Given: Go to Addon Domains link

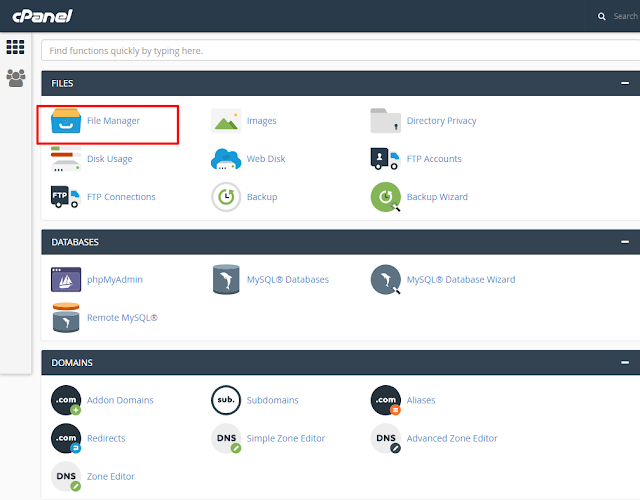Looking at the screenshot, I should (120, 400).
